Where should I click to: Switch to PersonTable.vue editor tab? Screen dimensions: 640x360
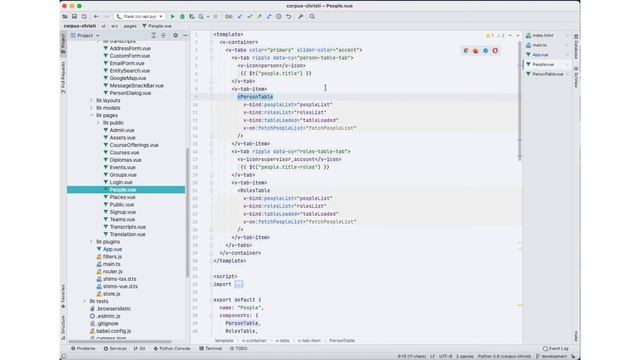coord(546,74)
